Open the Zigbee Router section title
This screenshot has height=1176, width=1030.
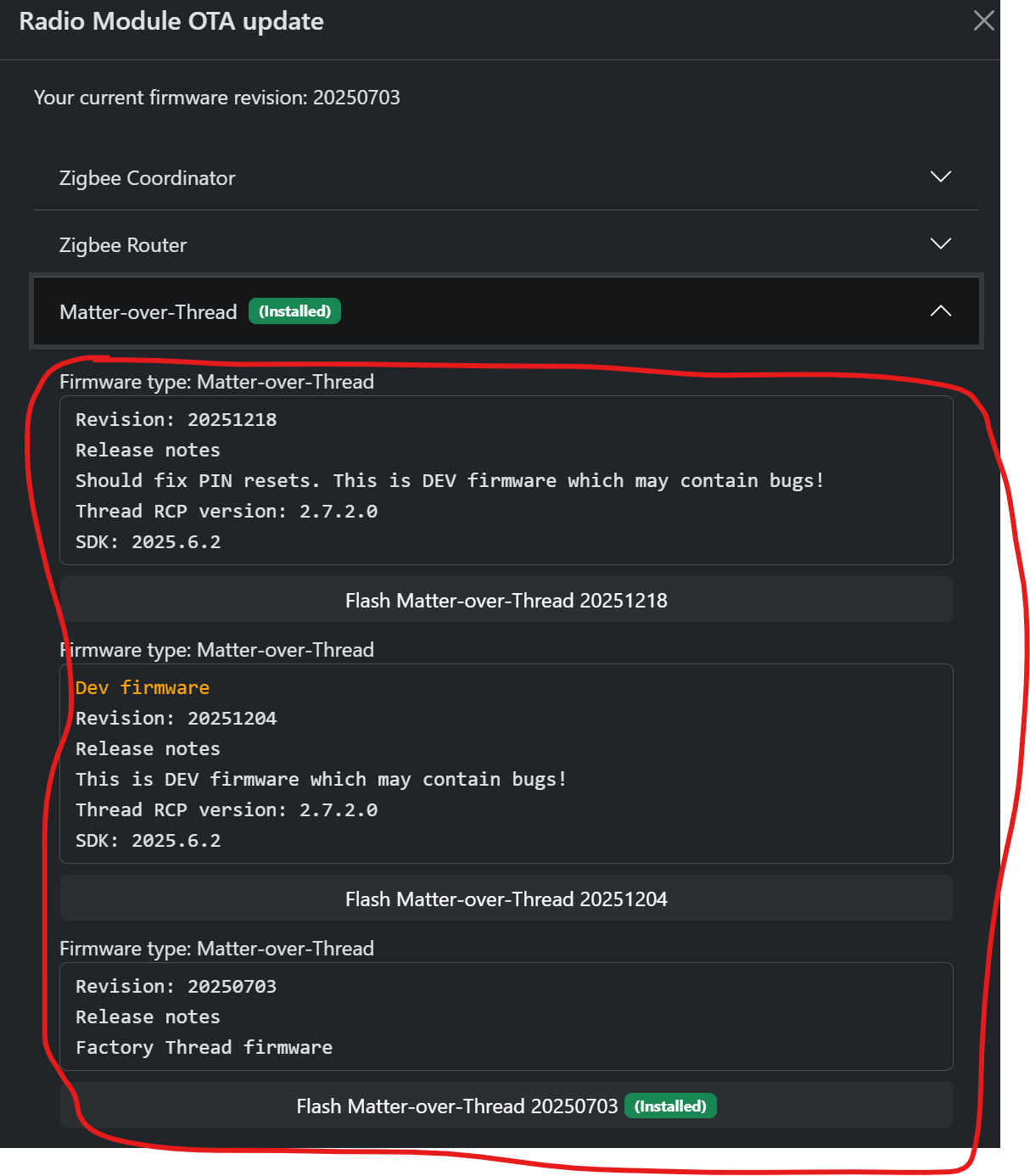click(x=123, y=245)
